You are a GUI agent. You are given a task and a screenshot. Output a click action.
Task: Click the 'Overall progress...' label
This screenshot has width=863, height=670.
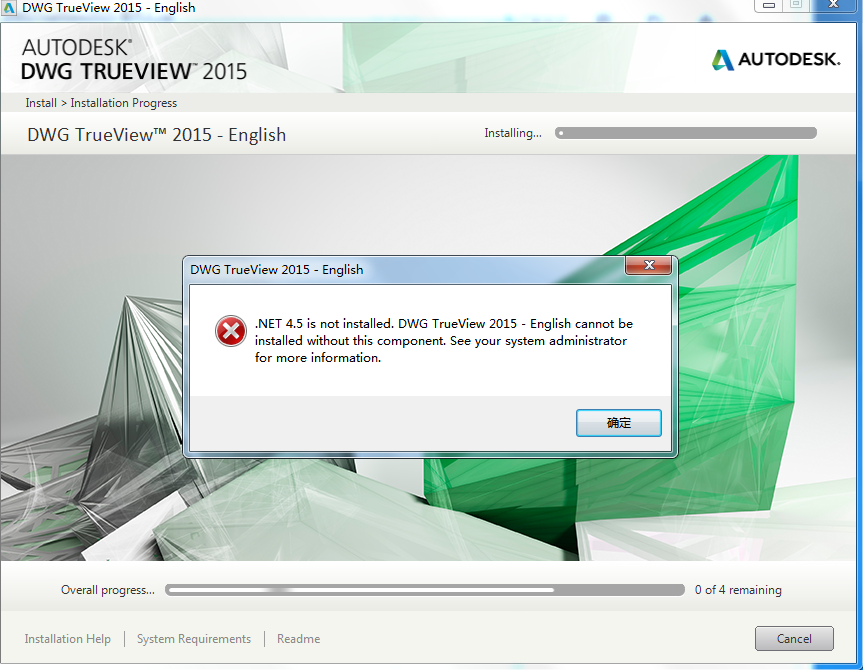(108, 590)
